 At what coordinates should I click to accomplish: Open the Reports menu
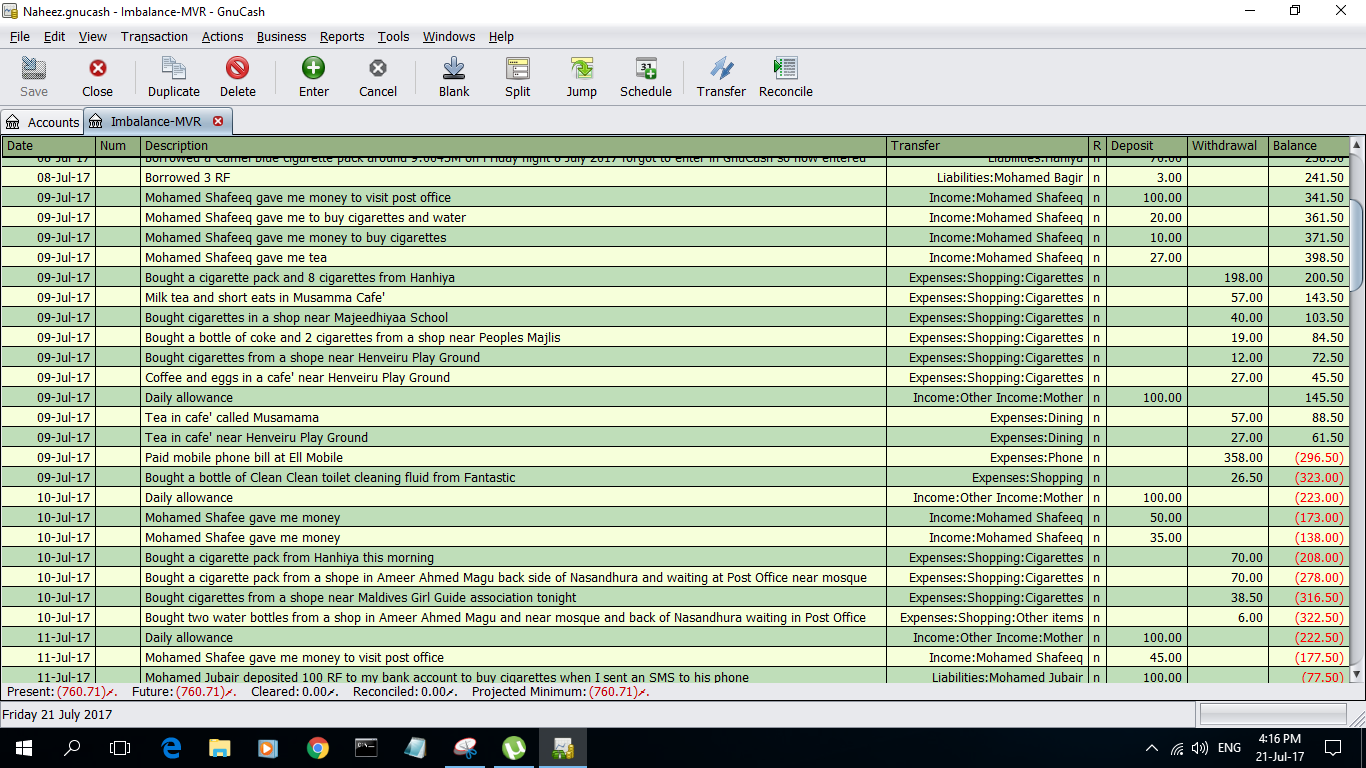(342, 36)
